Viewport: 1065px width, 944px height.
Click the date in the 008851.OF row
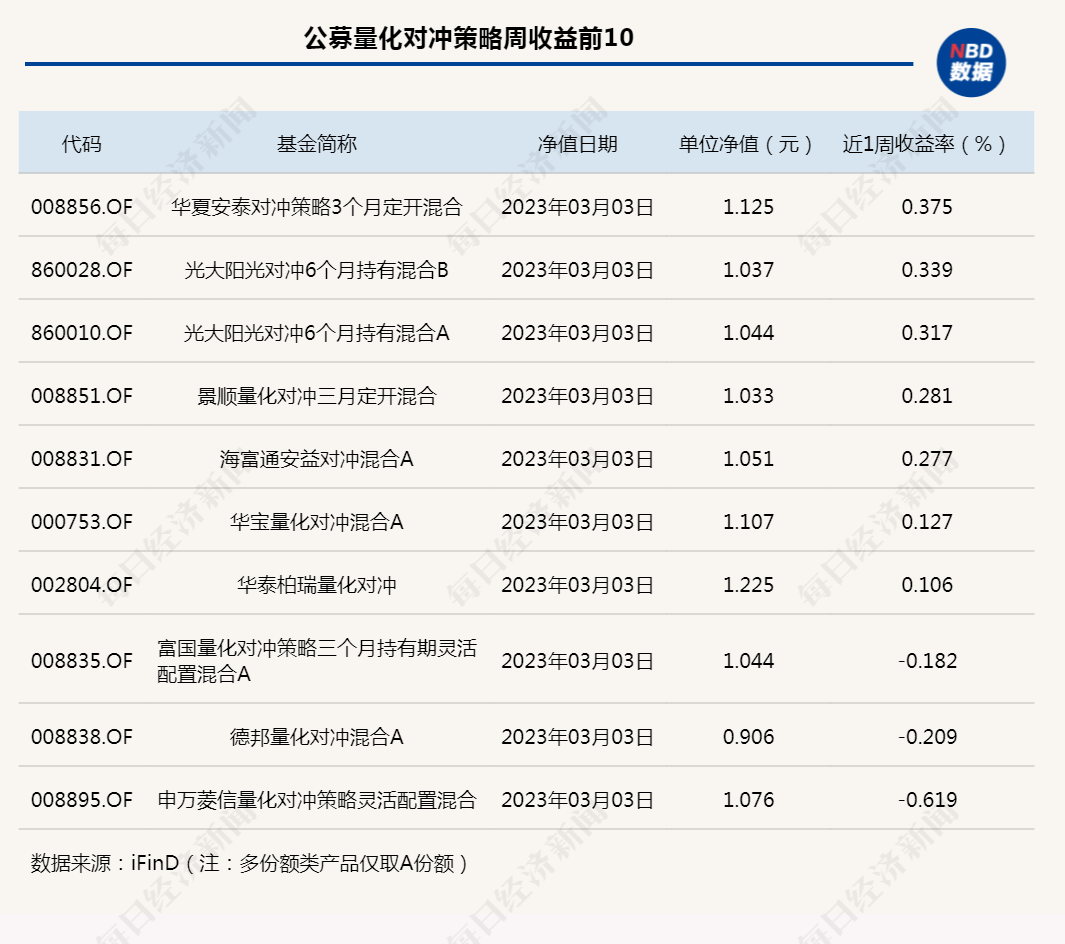point(577,396)
